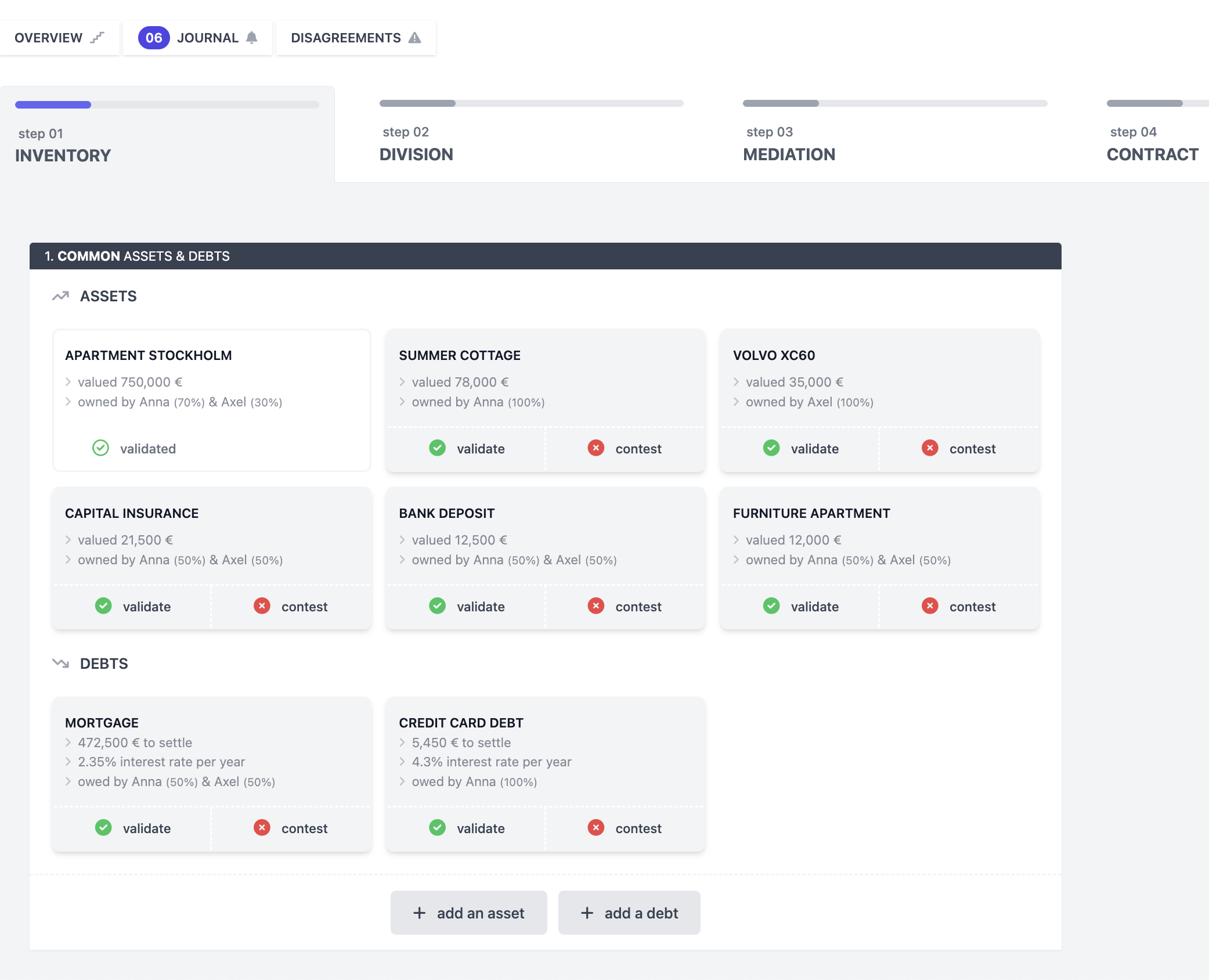The width and height of the screenshot is (1209, 980).
Task: Click the step 01 Inventory progress bar
Action: click(x=167, y=105)
